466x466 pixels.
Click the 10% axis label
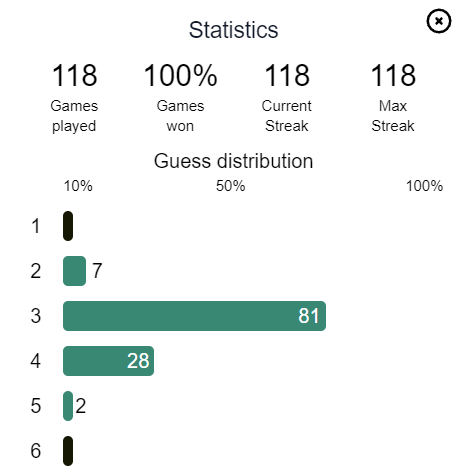pyautogui.click(x=78, y=186)
